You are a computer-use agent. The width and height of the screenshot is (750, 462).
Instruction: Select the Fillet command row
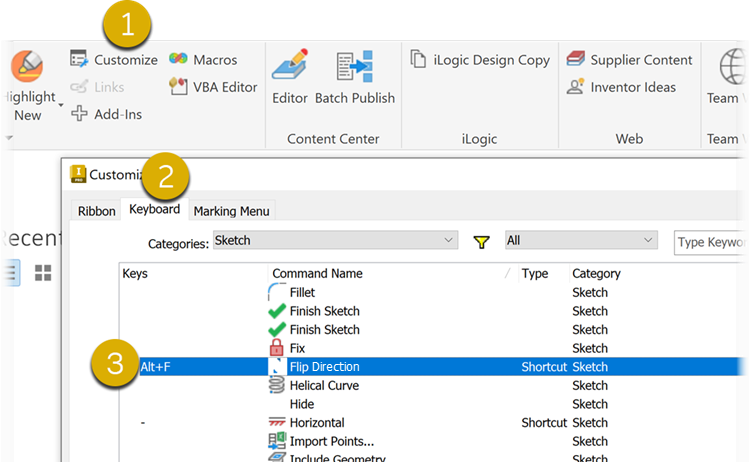(433, 292)
